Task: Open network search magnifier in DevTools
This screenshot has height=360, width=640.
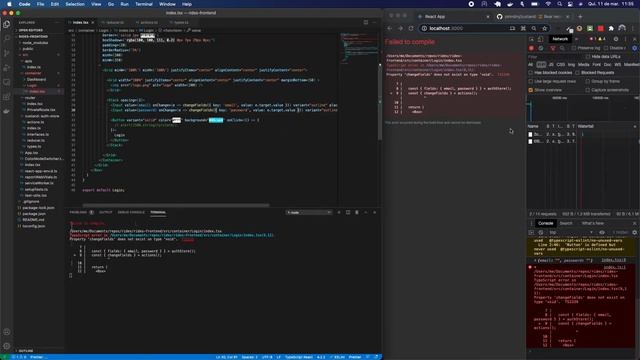Action: [x=562, y=48]
